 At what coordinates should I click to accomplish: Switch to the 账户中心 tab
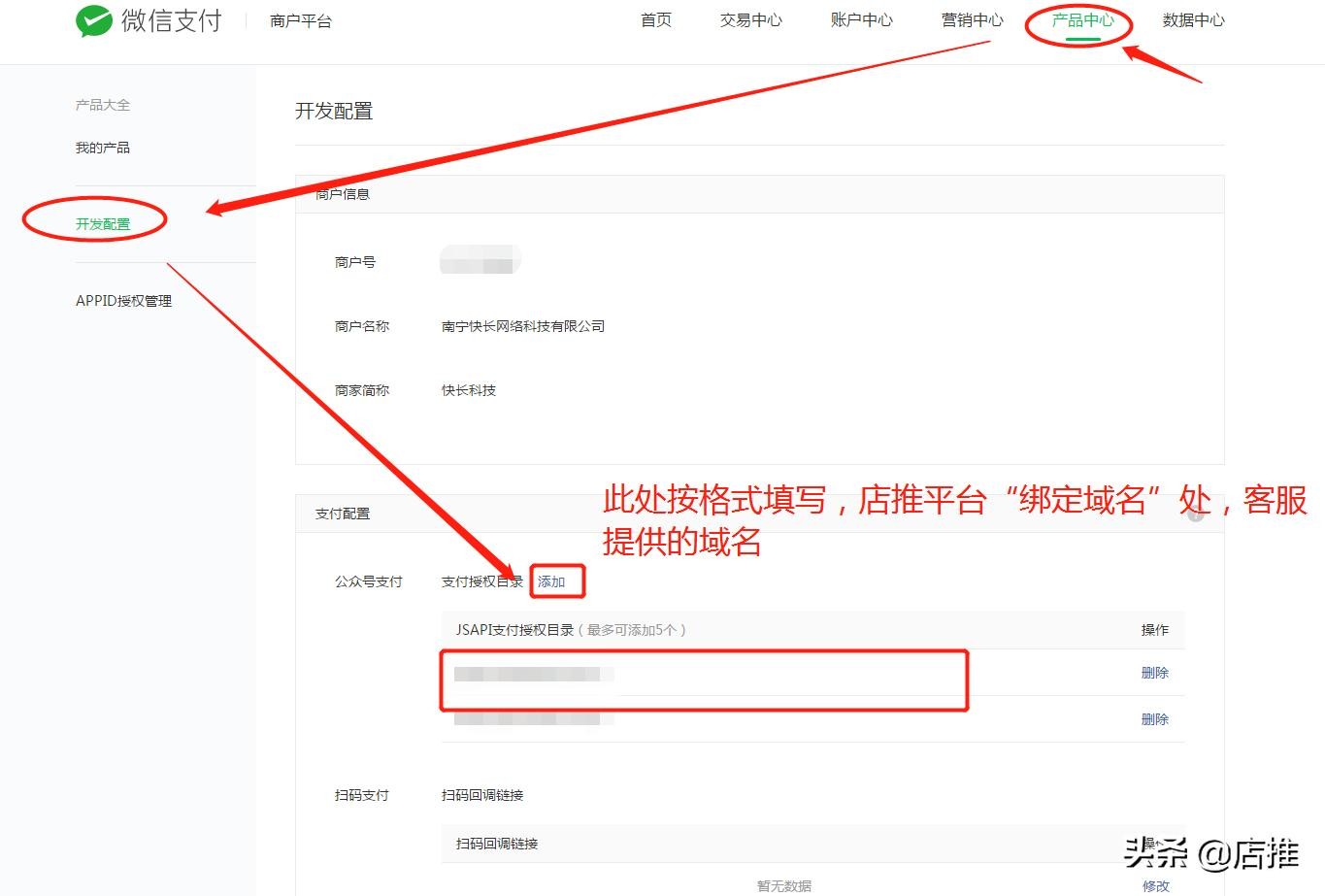(861, 20)
